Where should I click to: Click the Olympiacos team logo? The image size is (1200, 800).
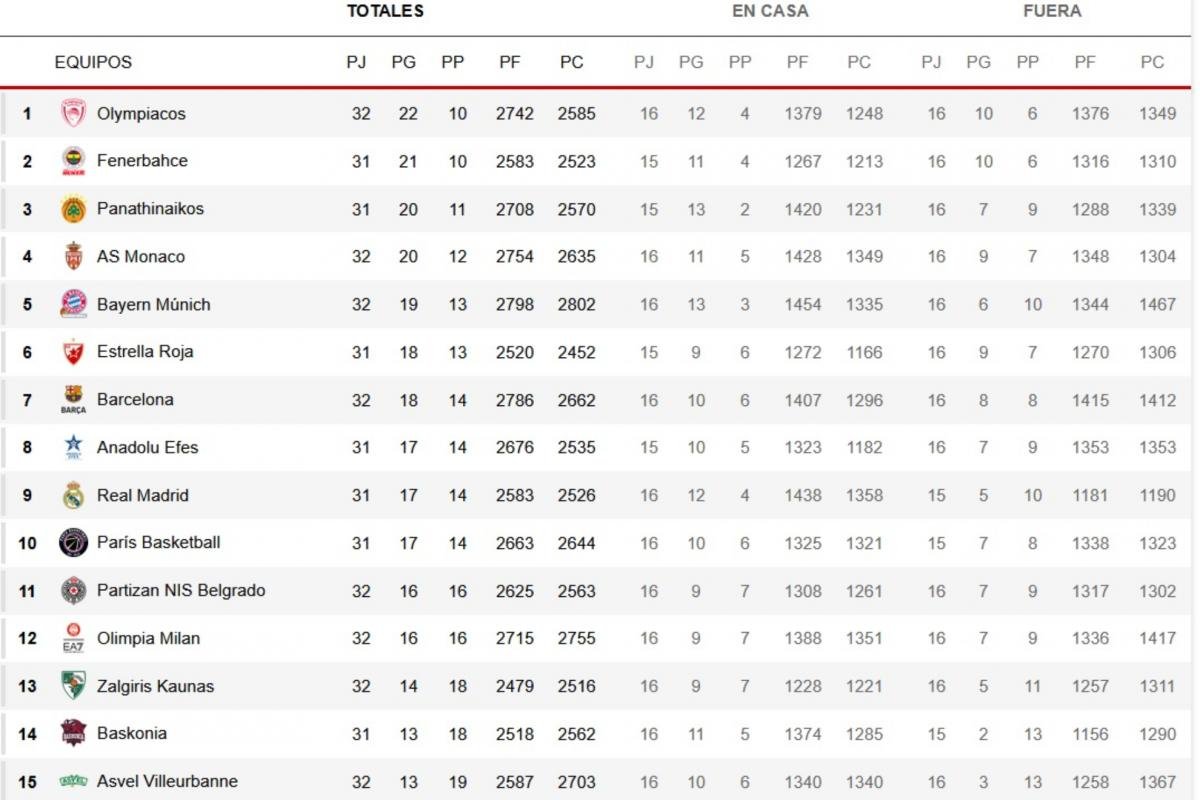73,113
